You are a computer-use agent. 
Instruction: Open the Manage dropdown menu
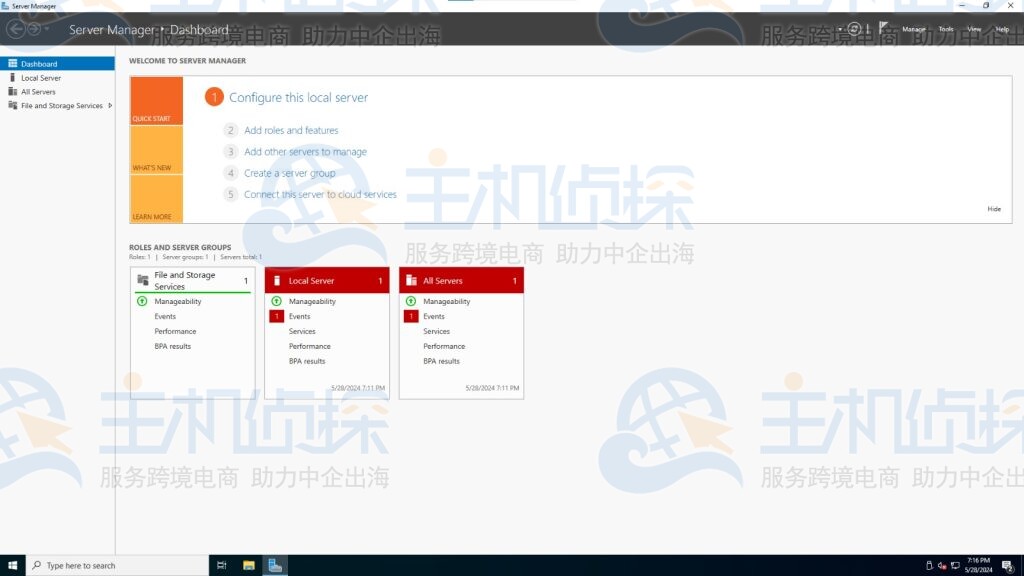(914, 29)
